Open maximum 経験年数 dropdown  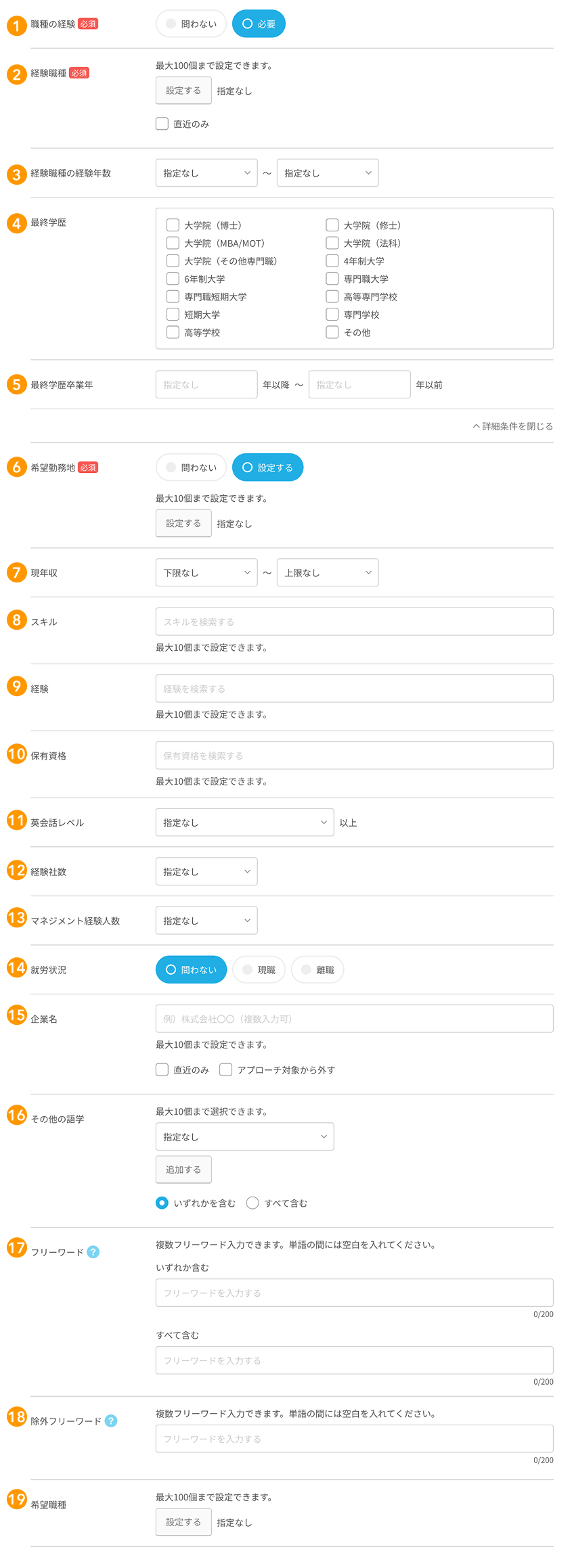pyautogui.click(x=328, y=173)
